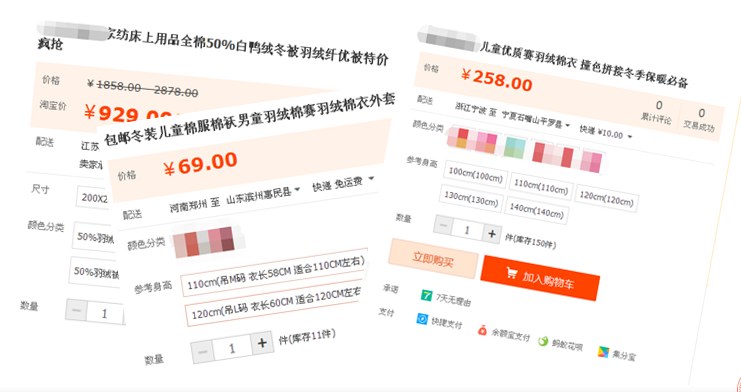The image size is (741, 392).
Task: Decrease quantity with minus on ¥929 bedding page
Action: tap(77, 311)
